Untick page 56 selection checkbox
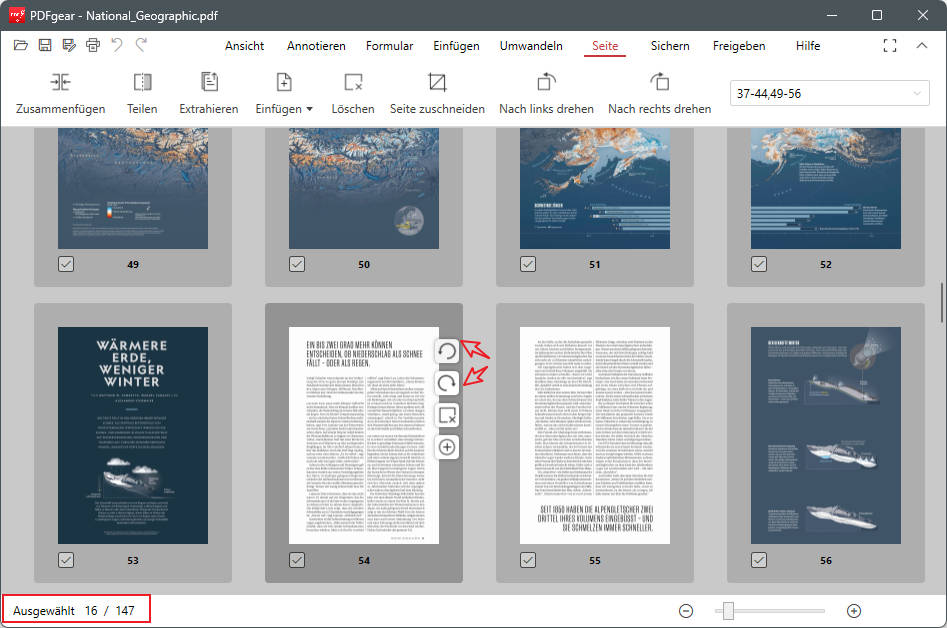 click(x=758, y=560)
